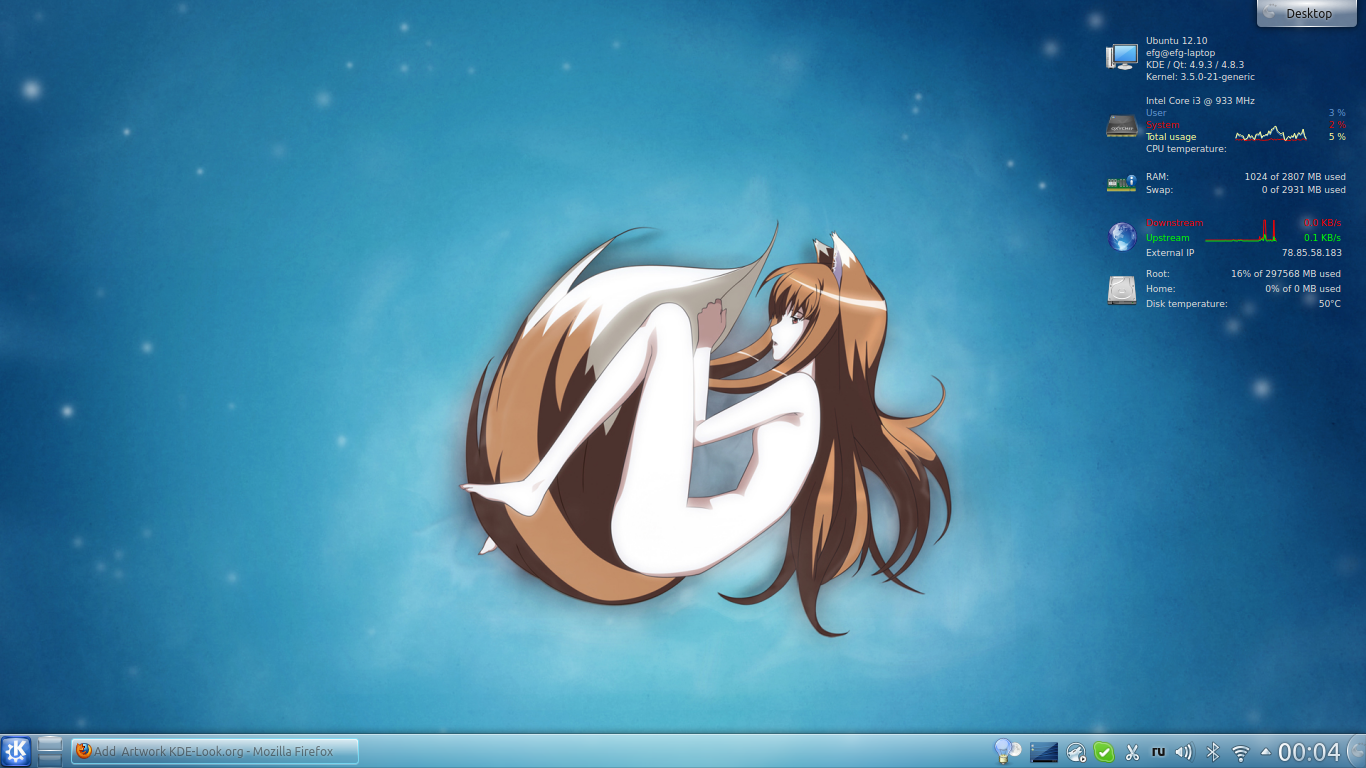Click the 'efg@efg-laptop' text
This screenshot has width=1366, height=768.
(1181, 53)
